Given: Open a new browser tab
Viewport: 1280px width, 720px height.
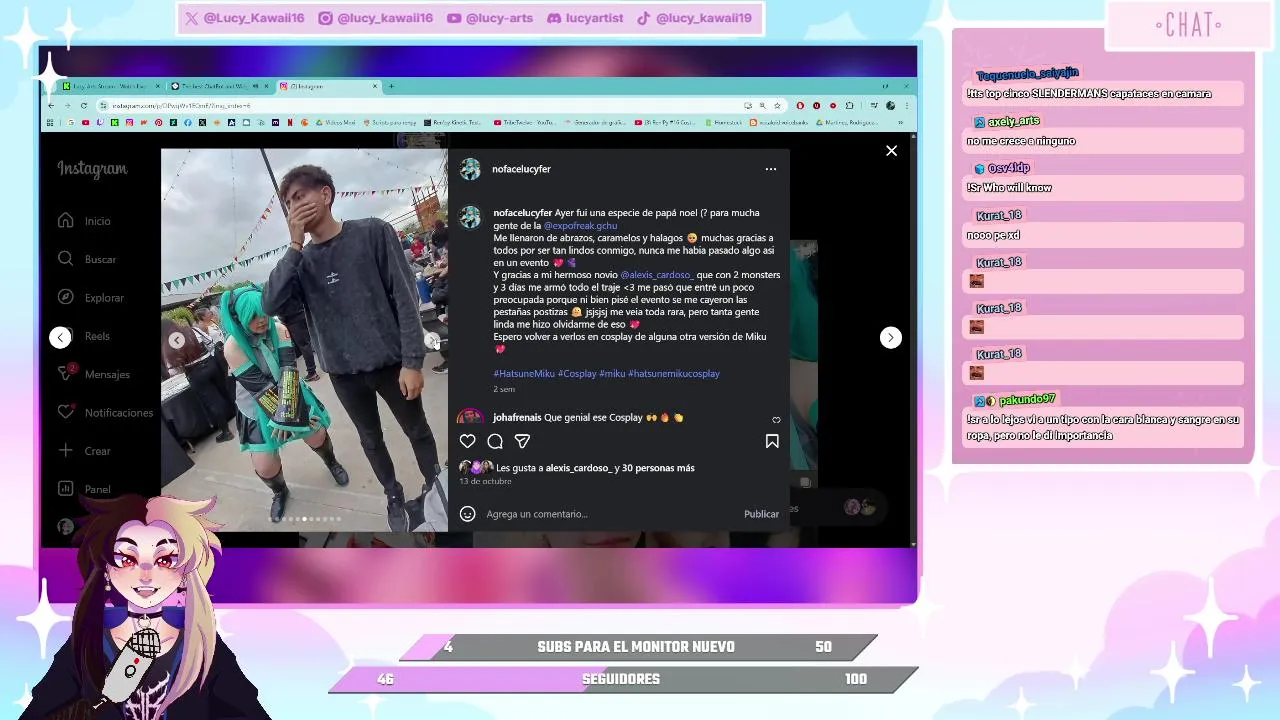Looking at the screenshot, I should 391,86.
